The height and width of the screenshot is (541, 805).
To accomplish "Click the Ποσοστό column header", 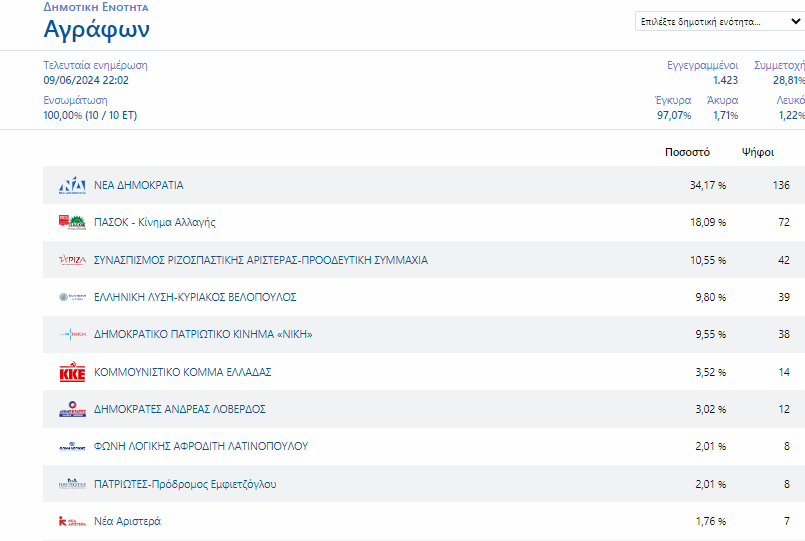I will 687,152.
